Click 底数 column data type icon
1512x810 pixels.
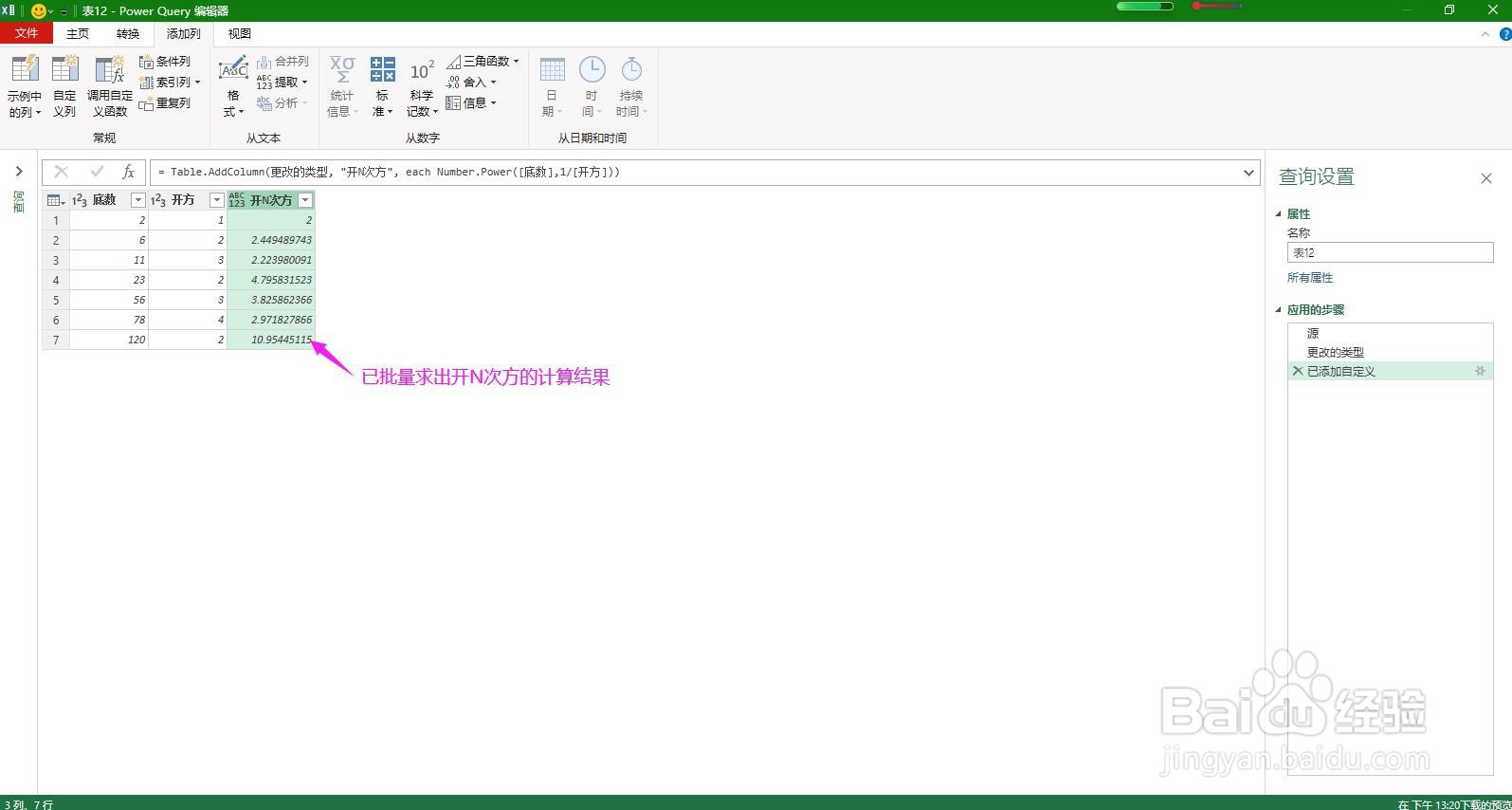point(80,200)
